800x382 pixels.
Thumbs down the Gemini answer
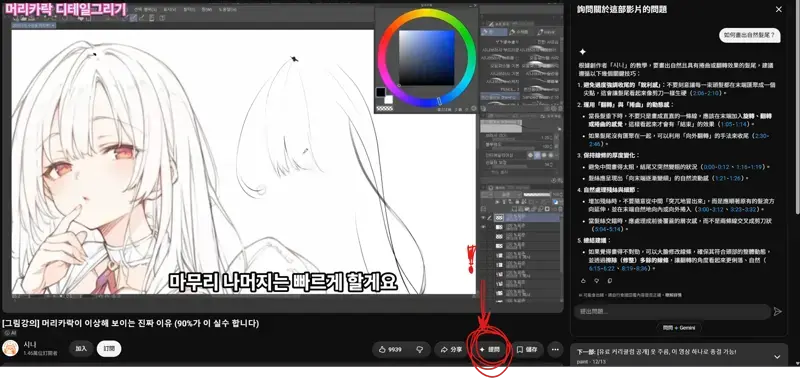tap(596, 281)
